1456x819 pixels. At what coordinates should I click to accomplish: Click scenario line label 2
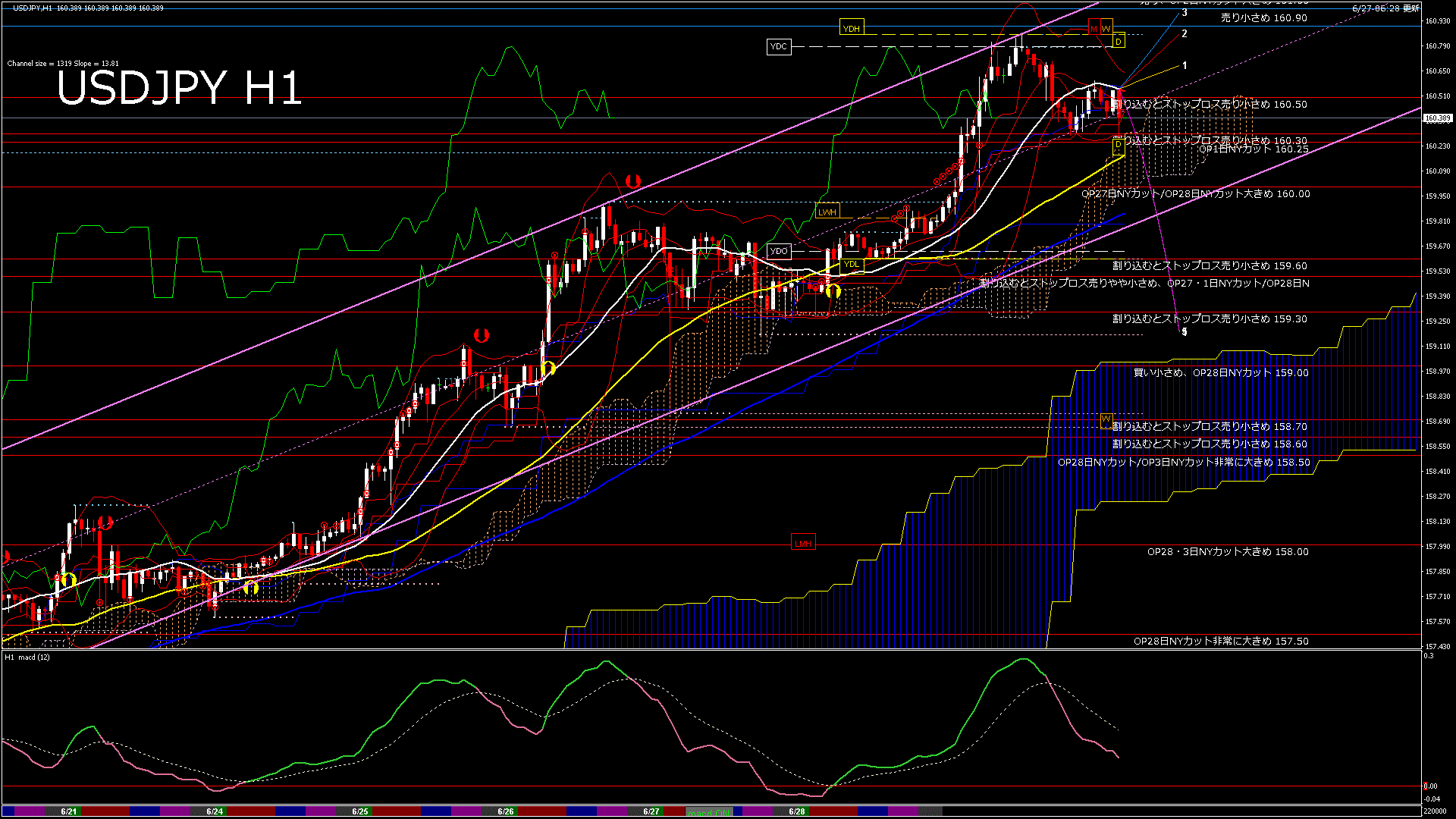[1185, 33]
